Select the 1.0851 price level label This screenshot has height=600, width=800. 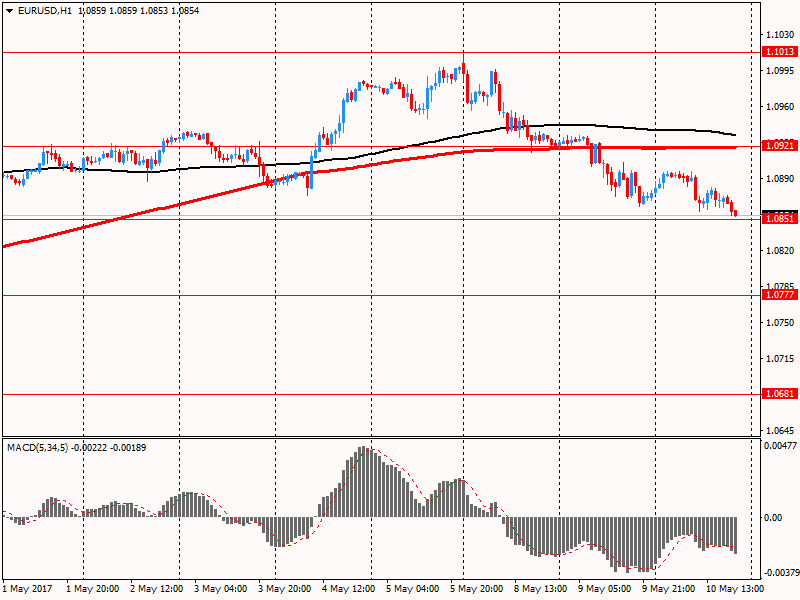click(x=780, y=219)
